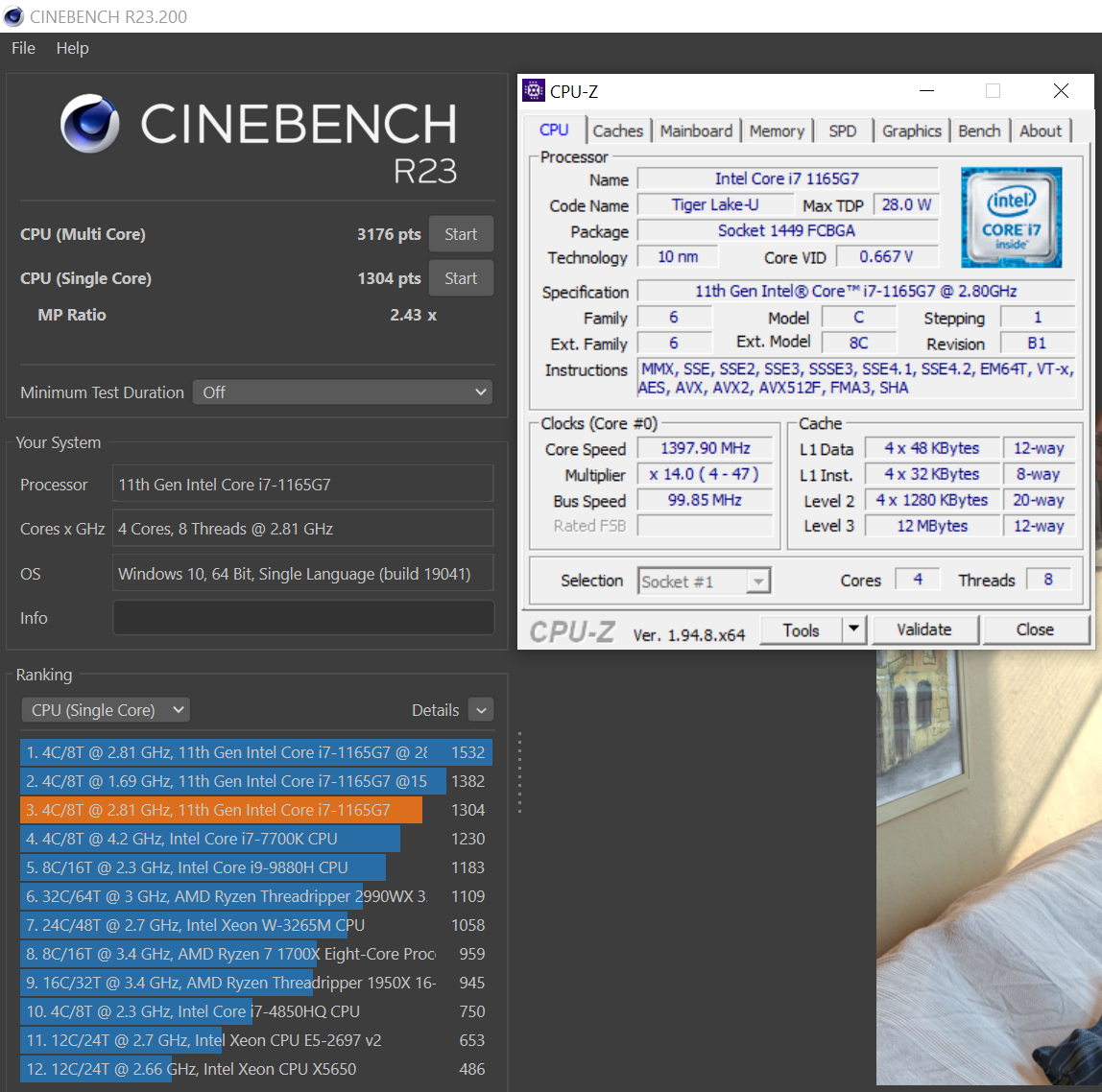Click the Processor field in Your System

303,485
